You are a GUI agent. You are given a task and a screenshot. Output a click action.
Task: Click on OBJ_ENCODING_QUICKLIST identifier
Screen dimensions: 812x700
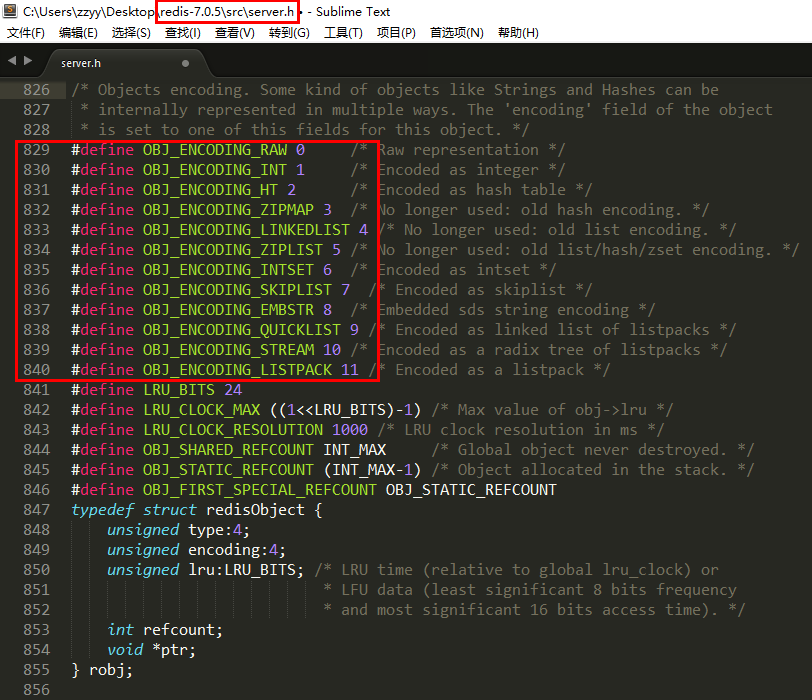click(242, 330)
